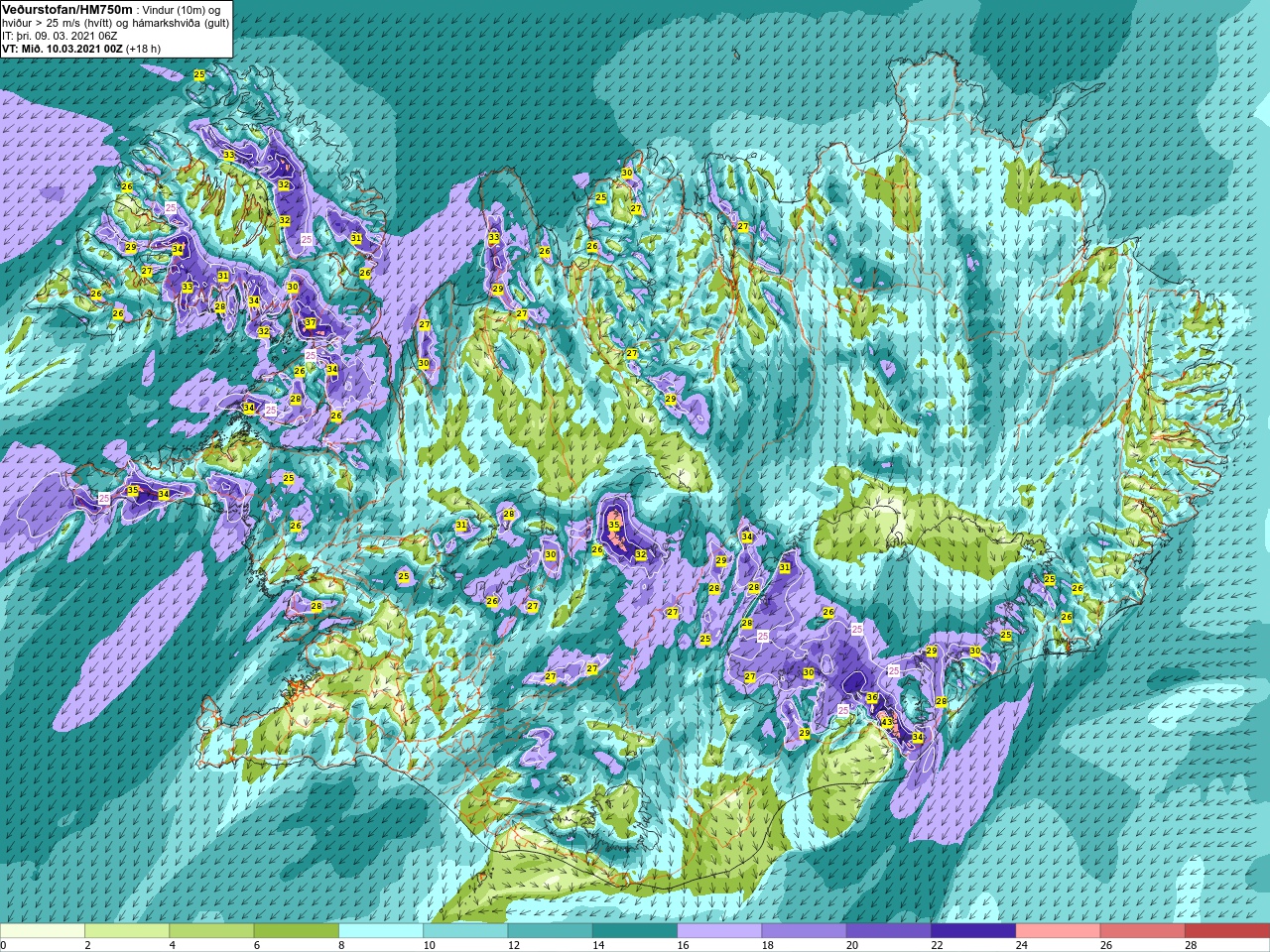Click the '24' tick on the colour scale
The image size is (1270, 952).
click(x=1021, y=945)
